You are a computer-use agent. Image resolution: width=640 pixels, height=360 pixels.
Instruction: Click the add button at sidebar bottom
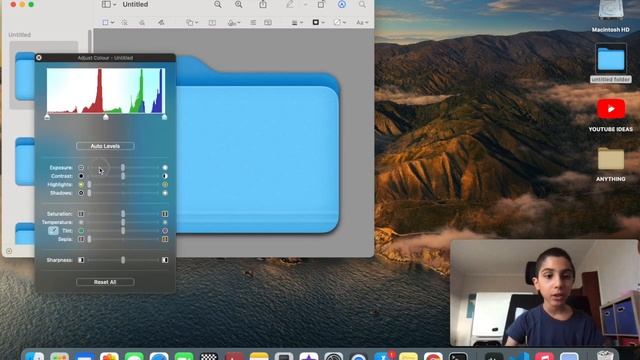click(9, 251)
